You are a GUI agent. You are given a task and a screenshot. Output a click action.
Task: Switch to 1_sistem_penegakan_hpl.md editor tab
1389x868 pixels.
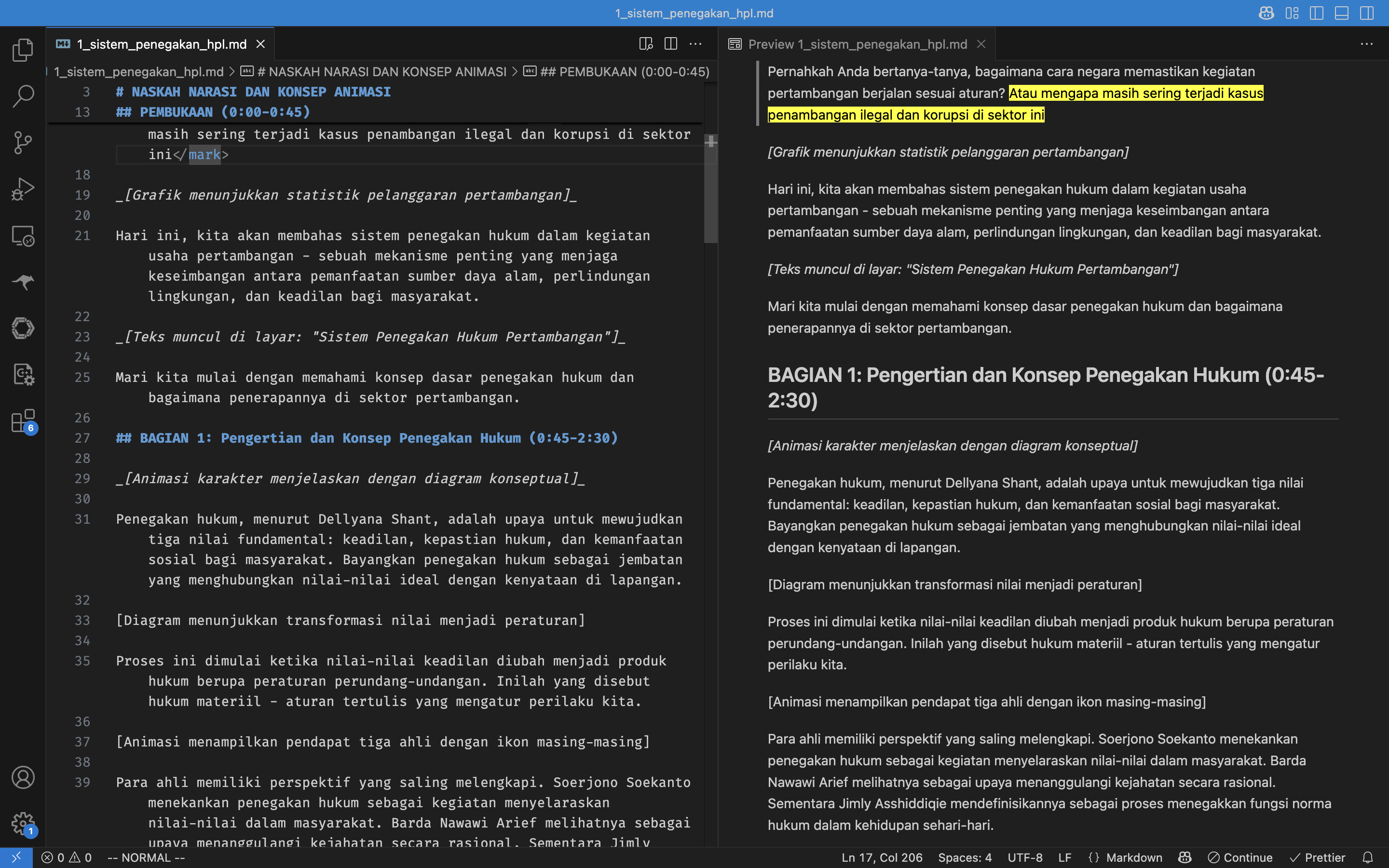162,44
